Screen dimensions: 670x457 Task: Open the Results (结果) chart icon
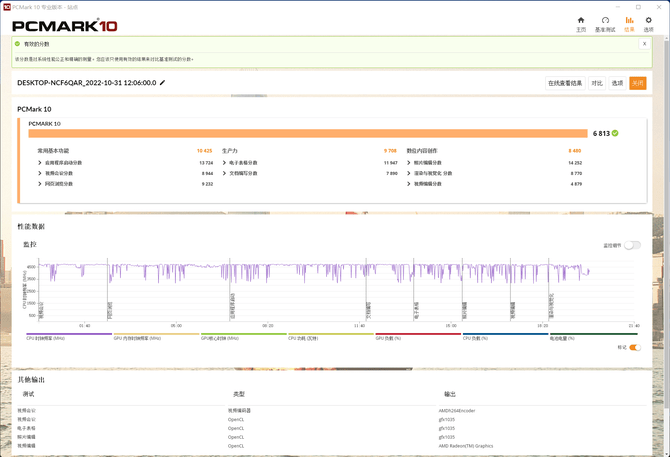(629, 23)
